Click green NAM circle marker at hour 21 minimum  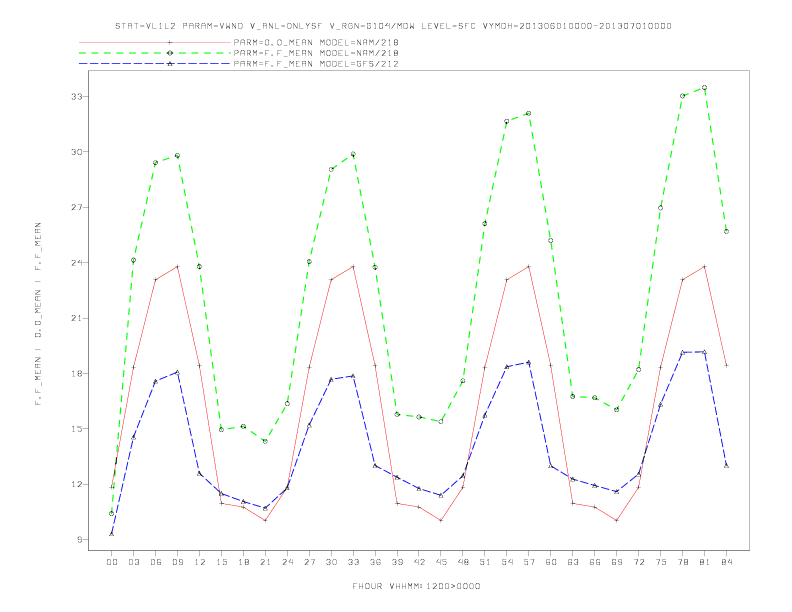(265, 441)
